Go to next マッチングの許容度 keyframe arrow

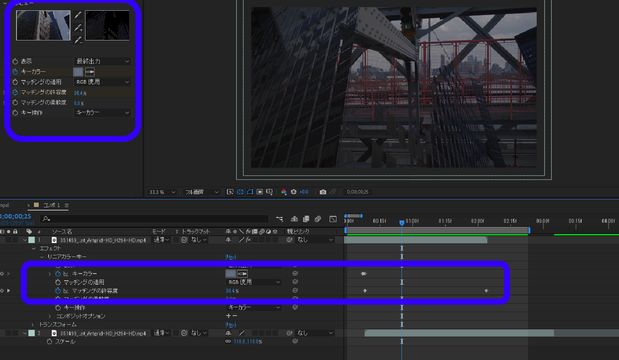8,291
